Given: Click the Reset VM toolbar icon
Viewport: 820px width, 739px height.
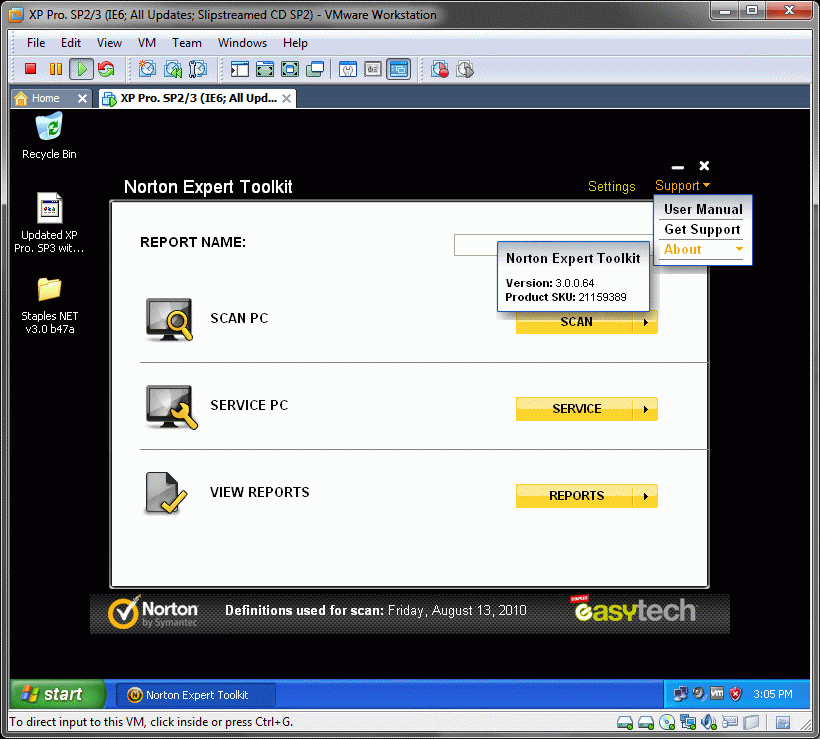Looking at the screenshot, I should [106, 69].
